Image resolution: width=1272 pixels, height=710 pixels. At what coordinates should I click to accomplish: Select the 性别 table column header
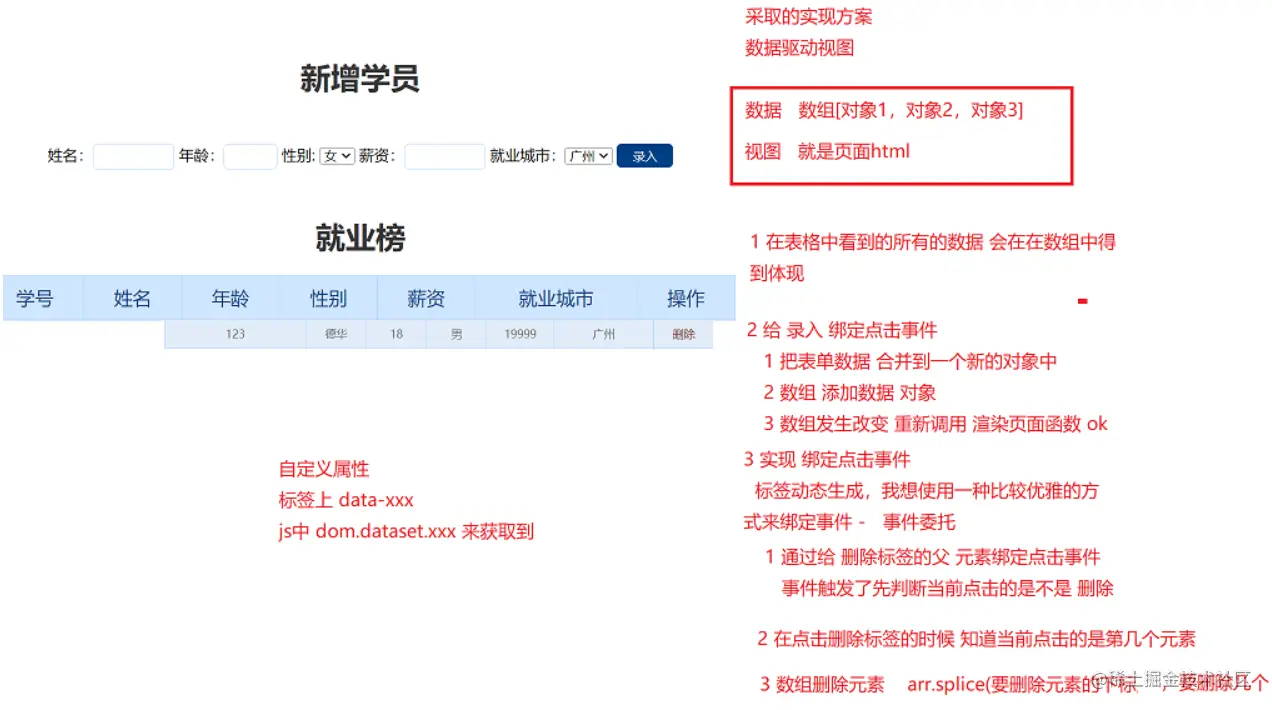(328, 298)
